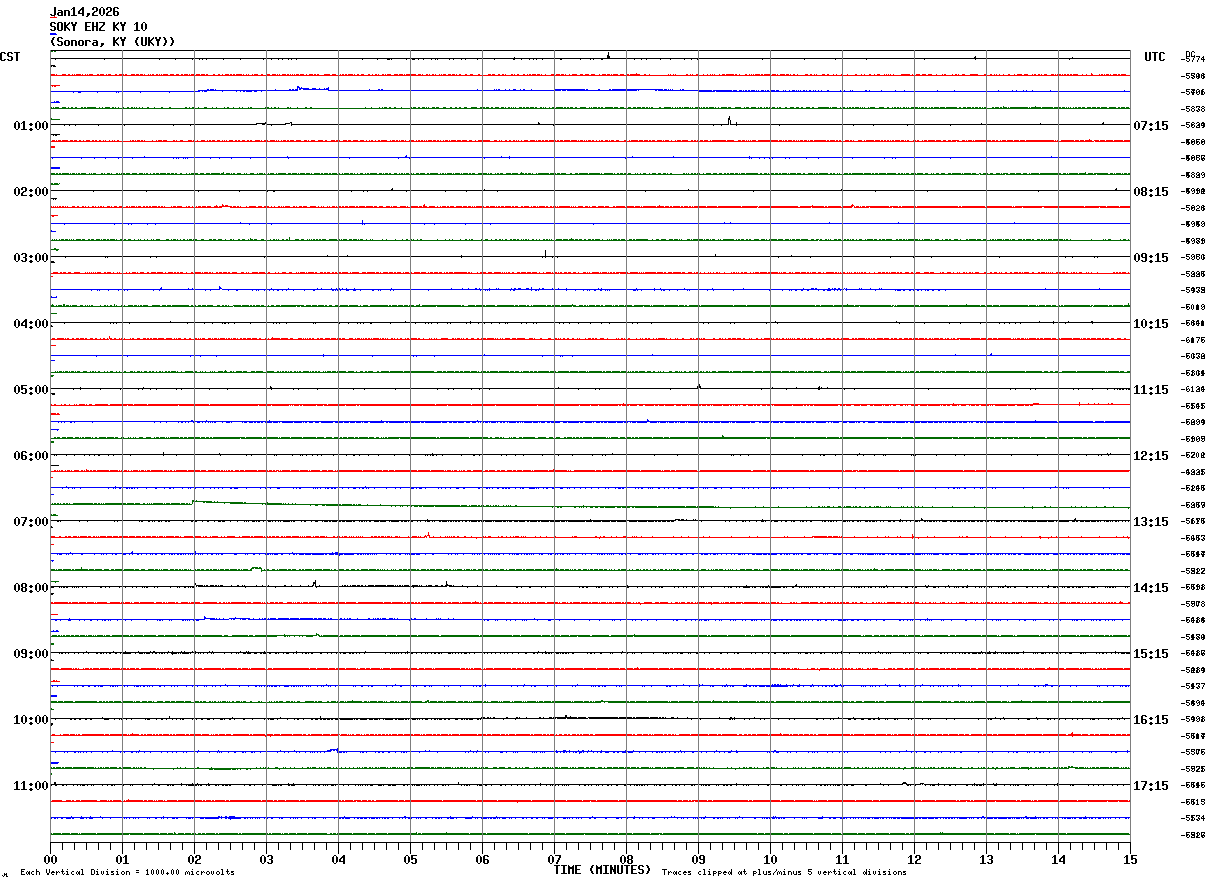
Task: Click minute tick label "12" on the time axis
Action: click(x=914, y=859)
